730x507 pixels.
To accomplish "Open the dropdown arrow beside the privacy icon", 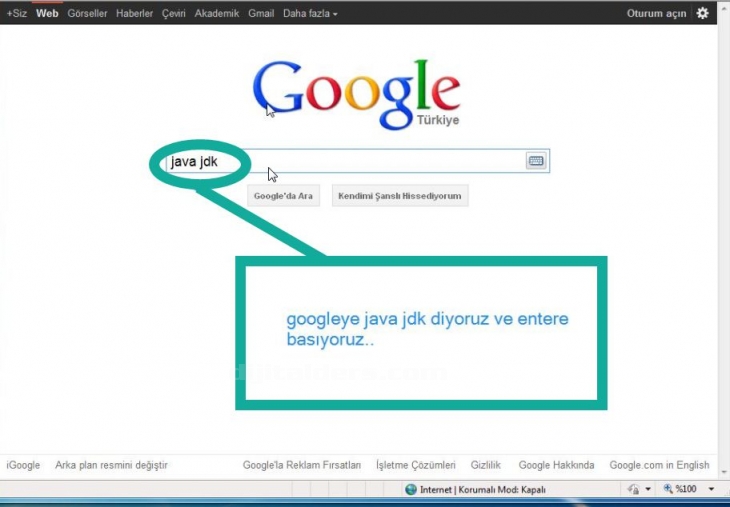I will [648, 490].
